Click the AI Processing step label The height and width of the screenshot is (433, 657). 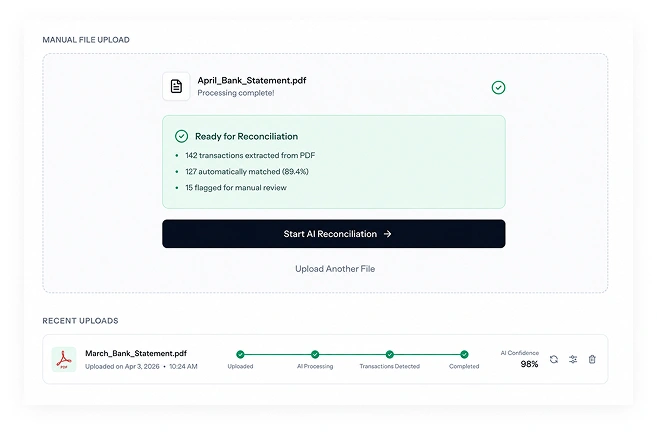tap(315, 366)
